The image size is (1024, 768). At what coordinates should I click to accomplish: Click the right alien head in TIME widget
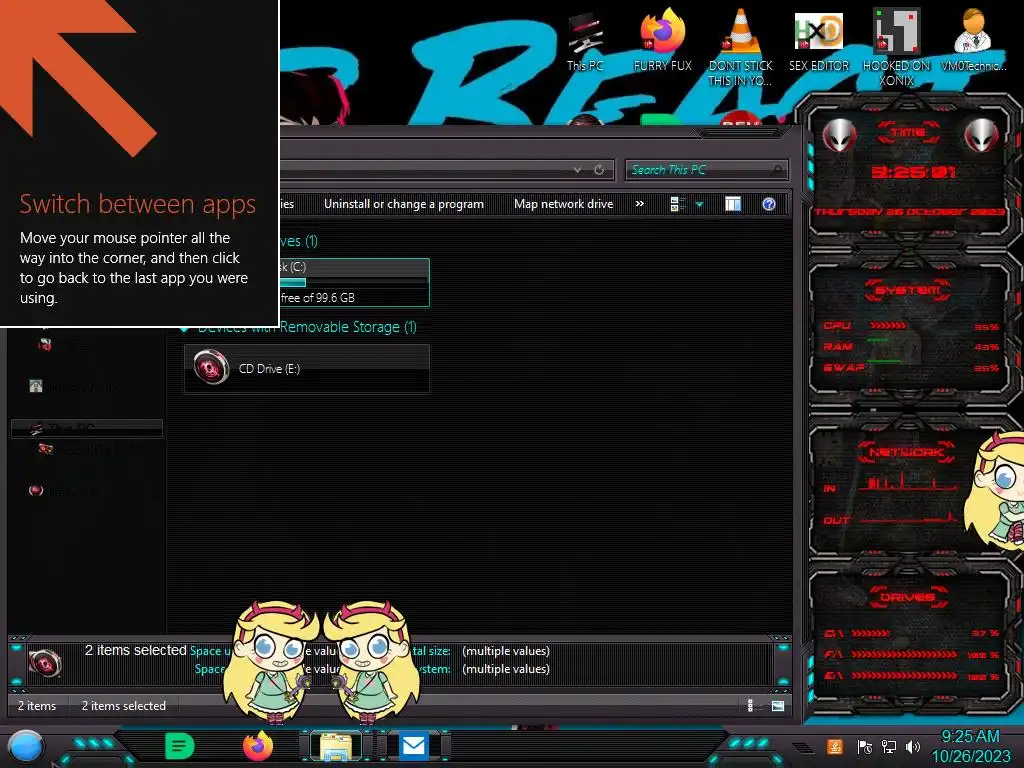[982, 135]
